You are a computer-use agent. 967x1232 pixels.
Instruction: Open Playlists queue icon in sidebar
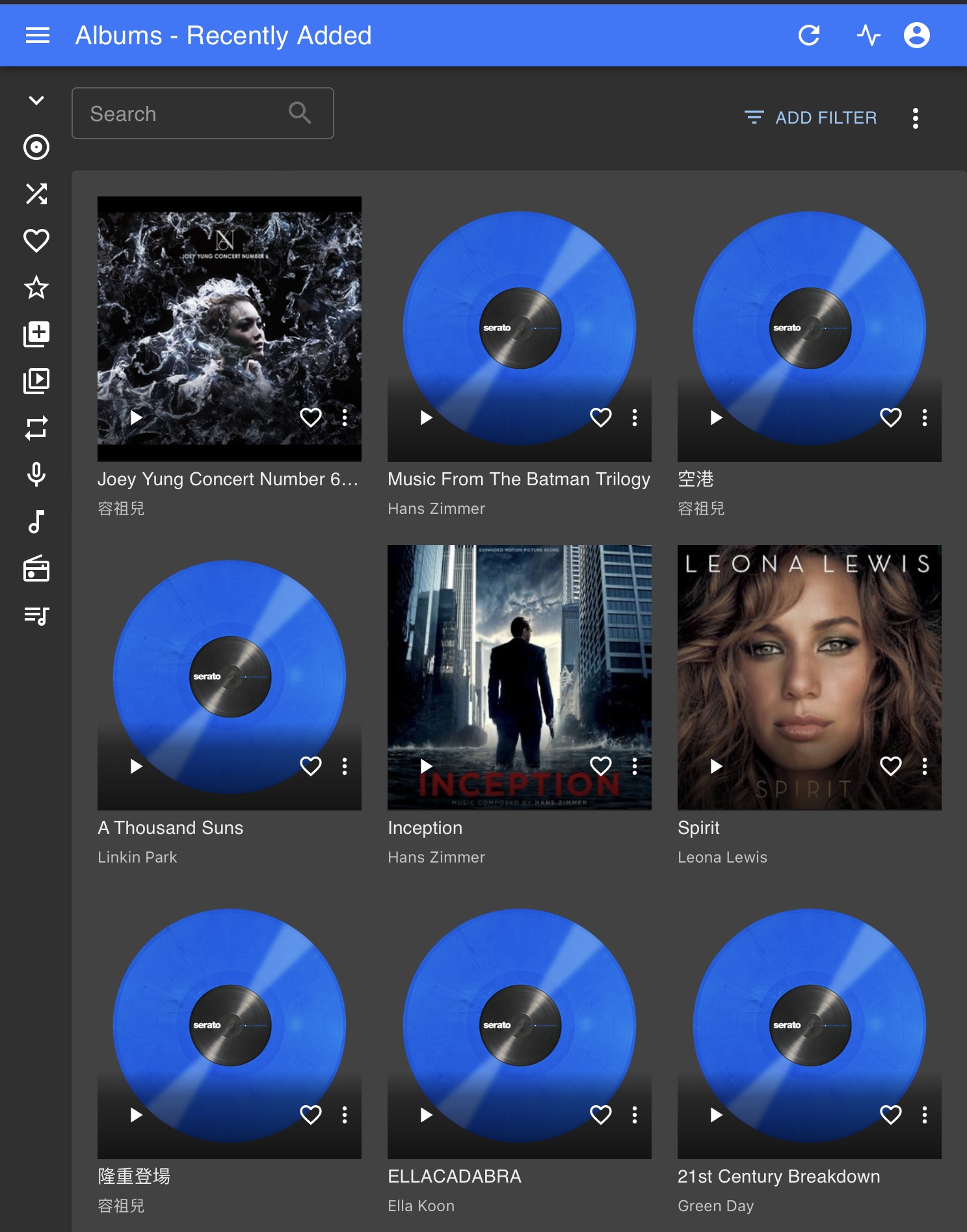click(x=36, y=615)
